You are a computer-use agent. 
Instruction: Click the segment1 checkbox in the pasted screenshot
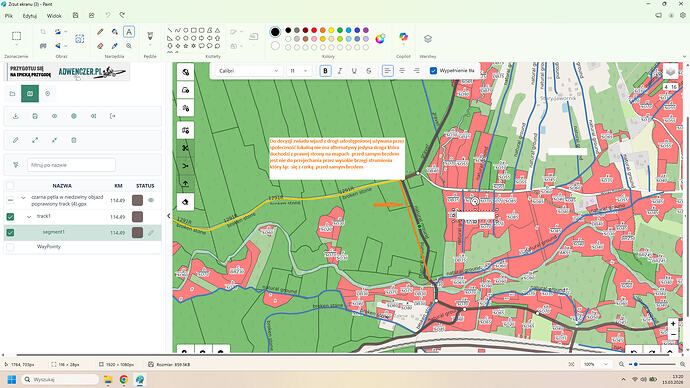coord(10,232)
